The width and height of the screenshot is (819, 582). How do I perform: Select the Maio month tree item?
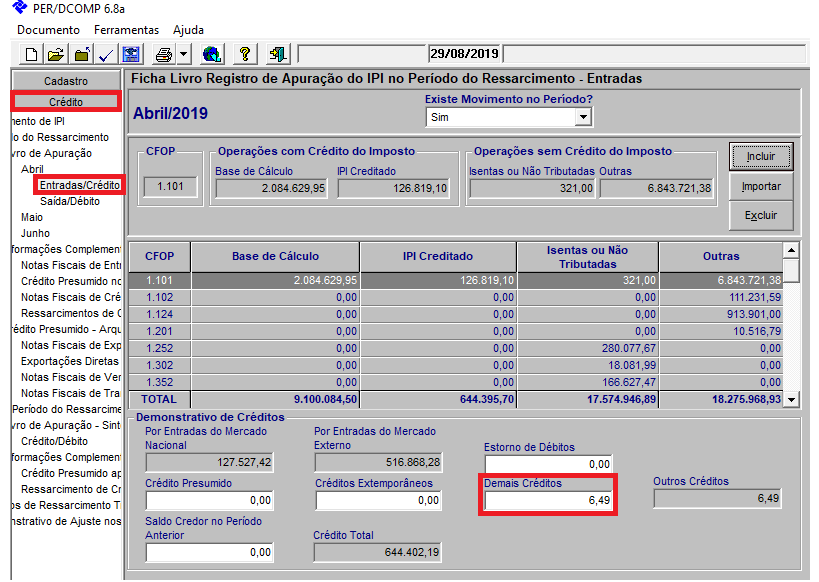click(32, 217)
